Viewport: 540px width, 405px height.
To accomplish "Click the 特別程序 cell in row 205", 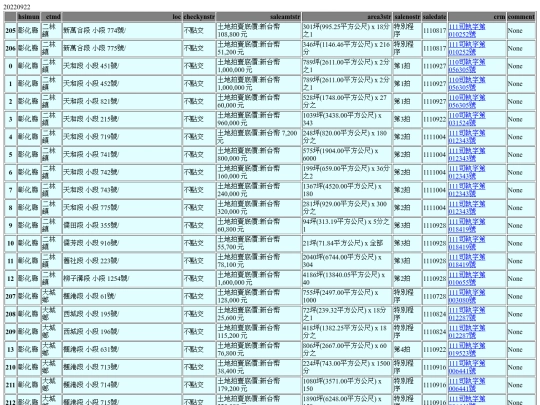I will click(407, 31).
